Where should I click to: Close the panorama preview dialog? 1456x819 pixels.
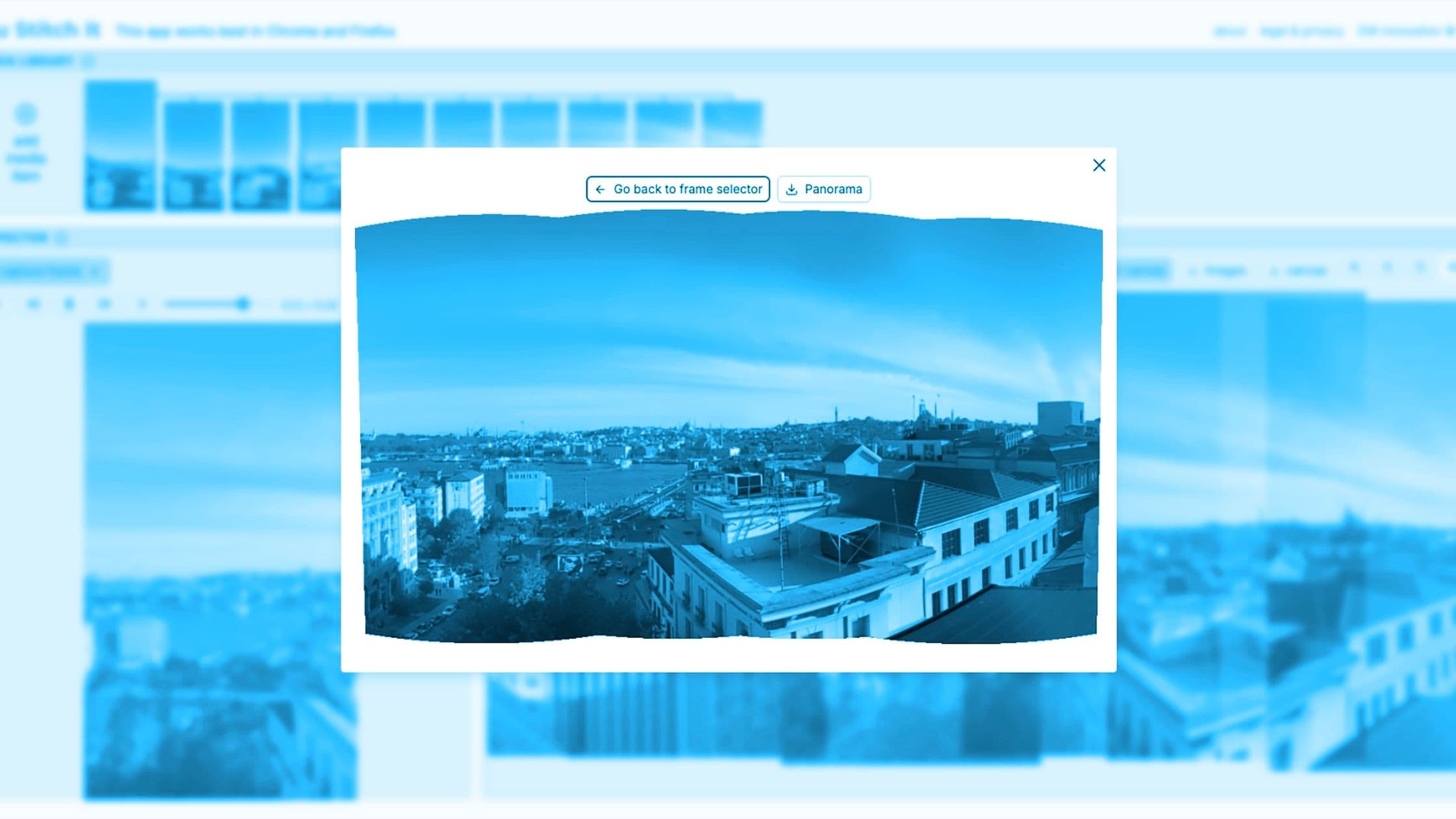tap(1098, 165)
